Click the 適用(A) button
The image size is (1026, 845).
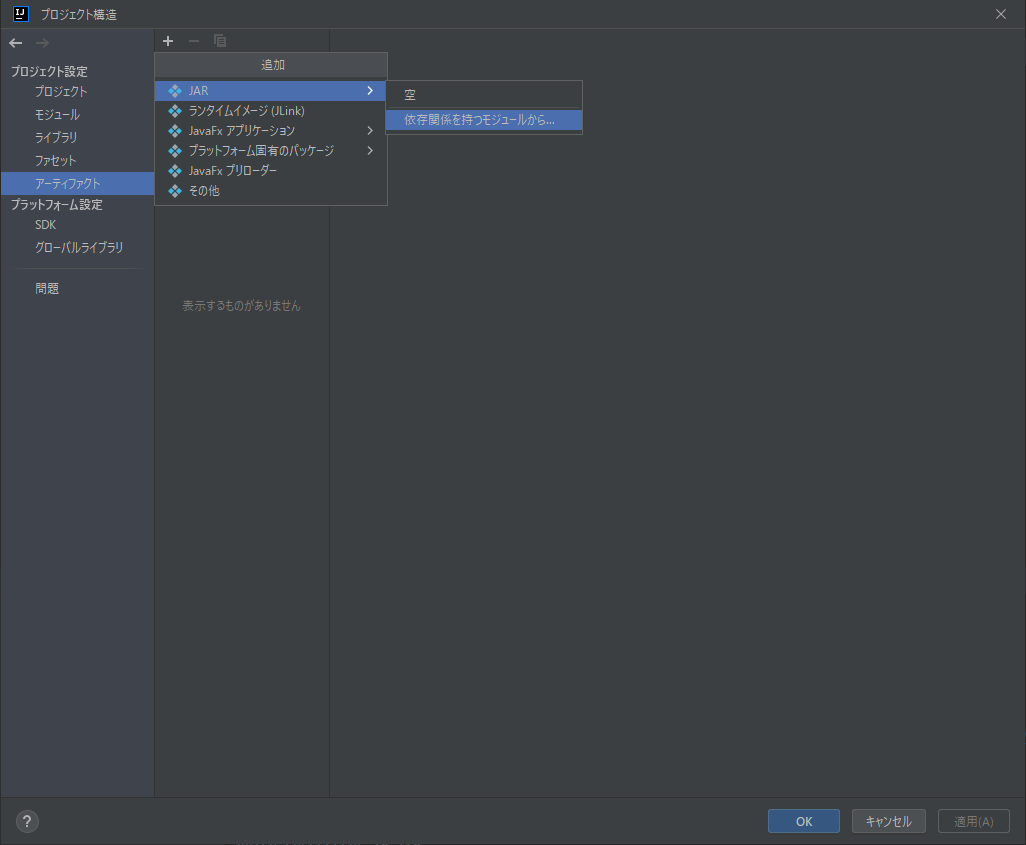(972, 820)
